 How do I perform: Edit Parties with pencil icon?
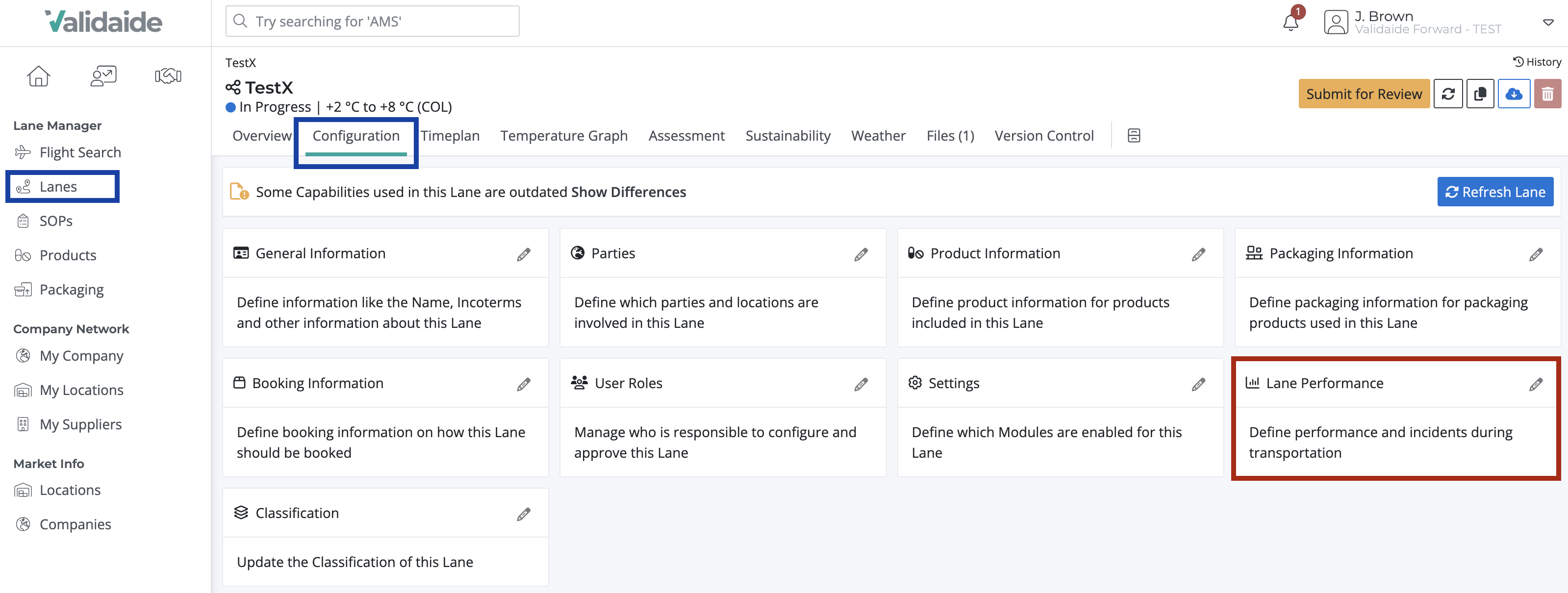click(x=860, y=254)
